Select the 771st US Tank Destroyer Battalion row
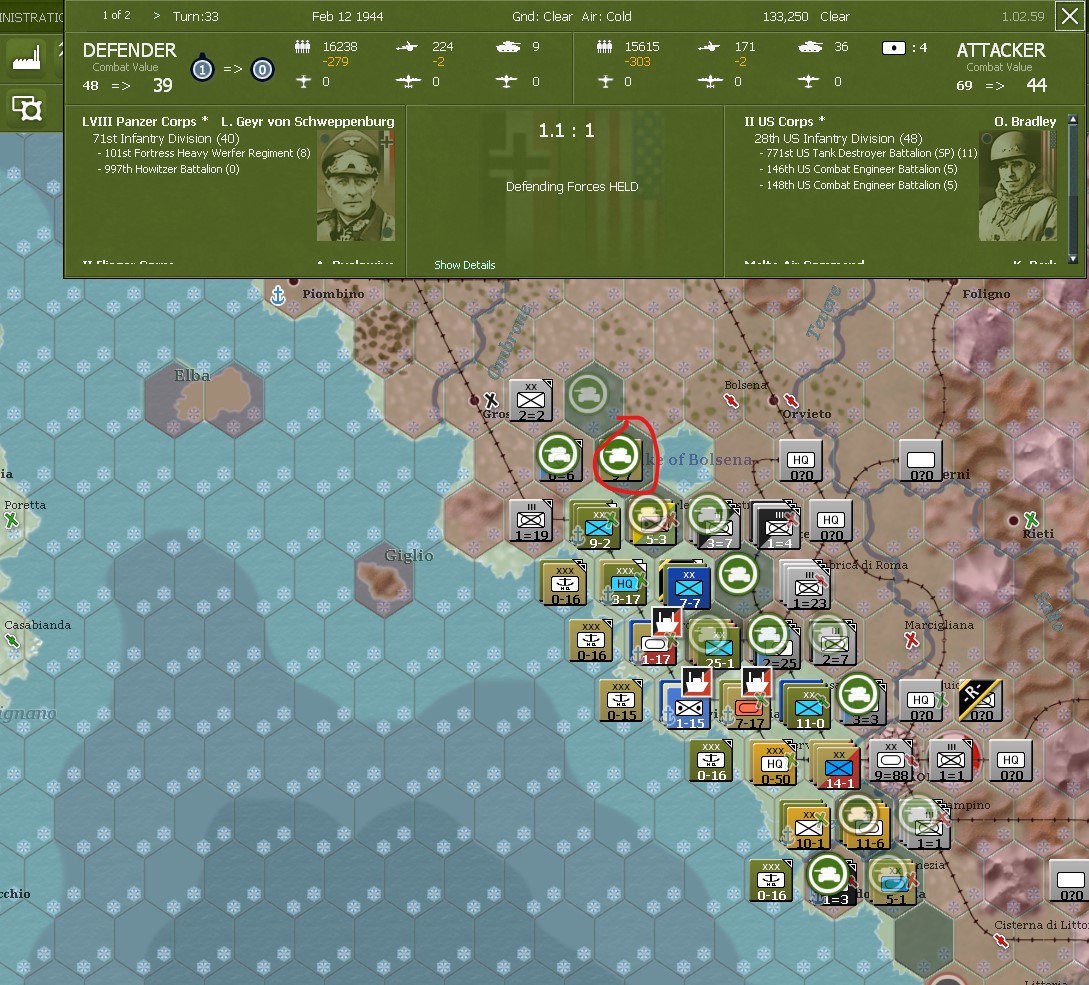1089x985 pixels. (x=868, y=153)
